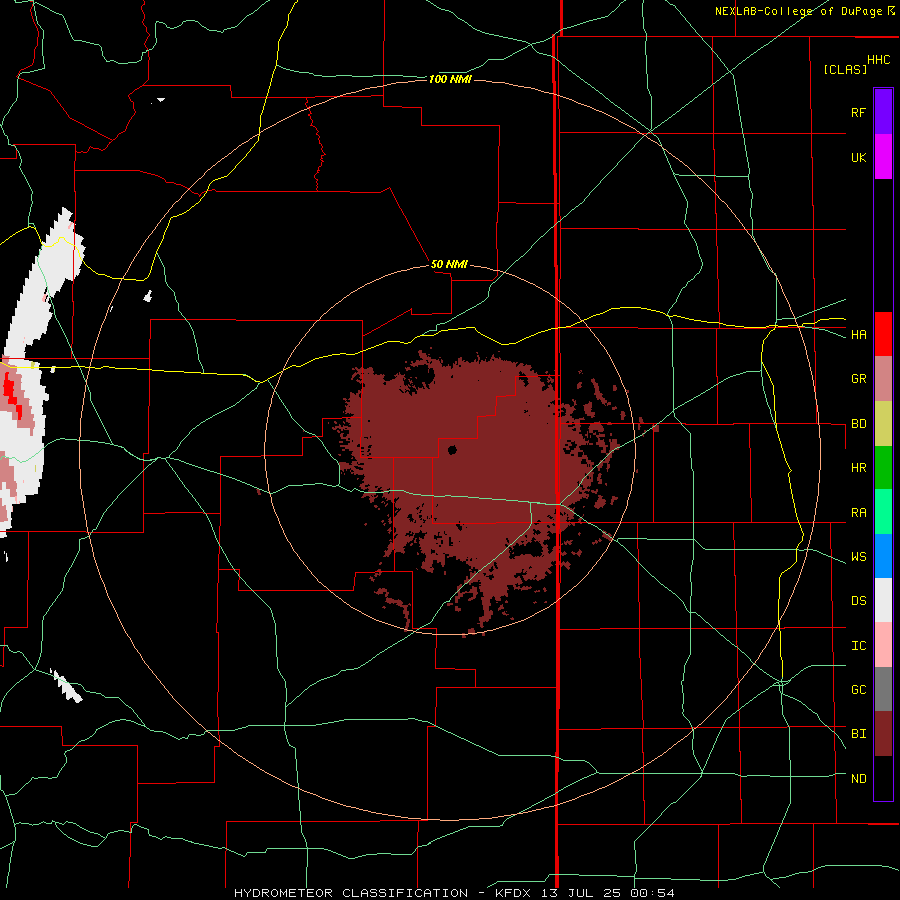The image size is (900, 900).
Task: Click the [CLAS] units label
Action: tap(845, 69)
